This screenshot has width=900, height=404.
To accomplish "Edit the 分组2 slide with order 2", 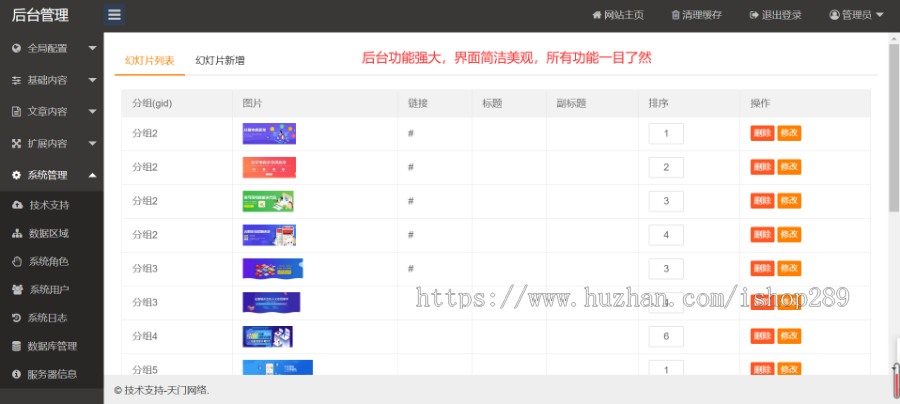I will pos(789,167).
